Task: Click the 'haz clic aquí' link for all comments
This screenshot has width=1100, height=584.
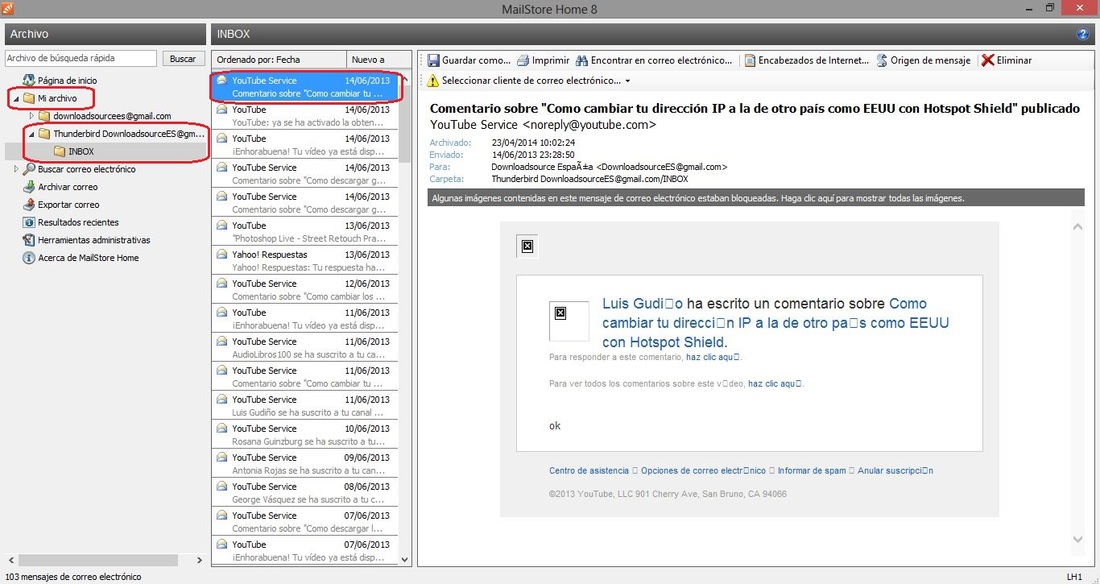Action: [x=775, y=383]
